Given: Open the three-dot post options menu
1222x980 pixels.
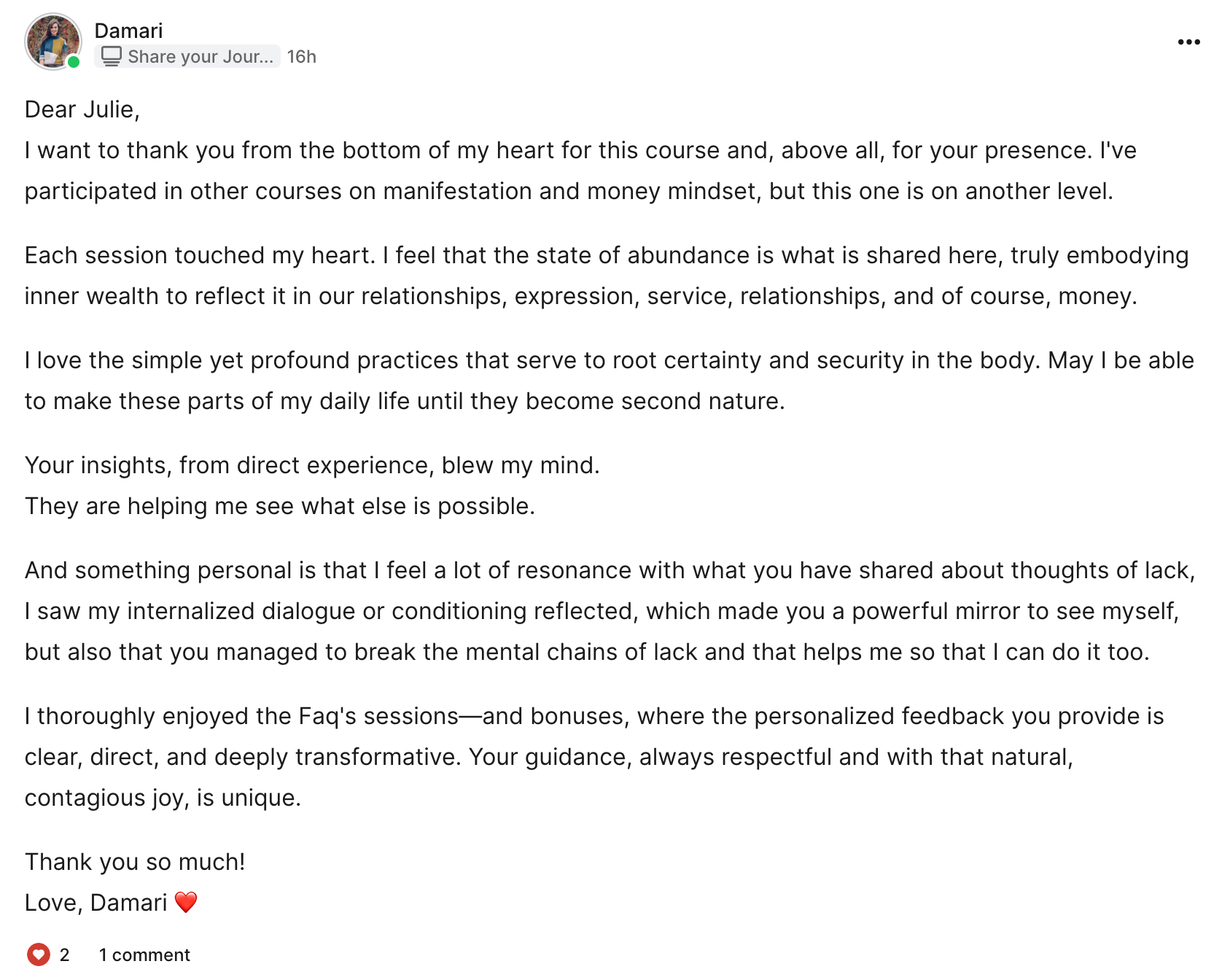Looking at the screenshot, I should click(x=1188, y=42).
